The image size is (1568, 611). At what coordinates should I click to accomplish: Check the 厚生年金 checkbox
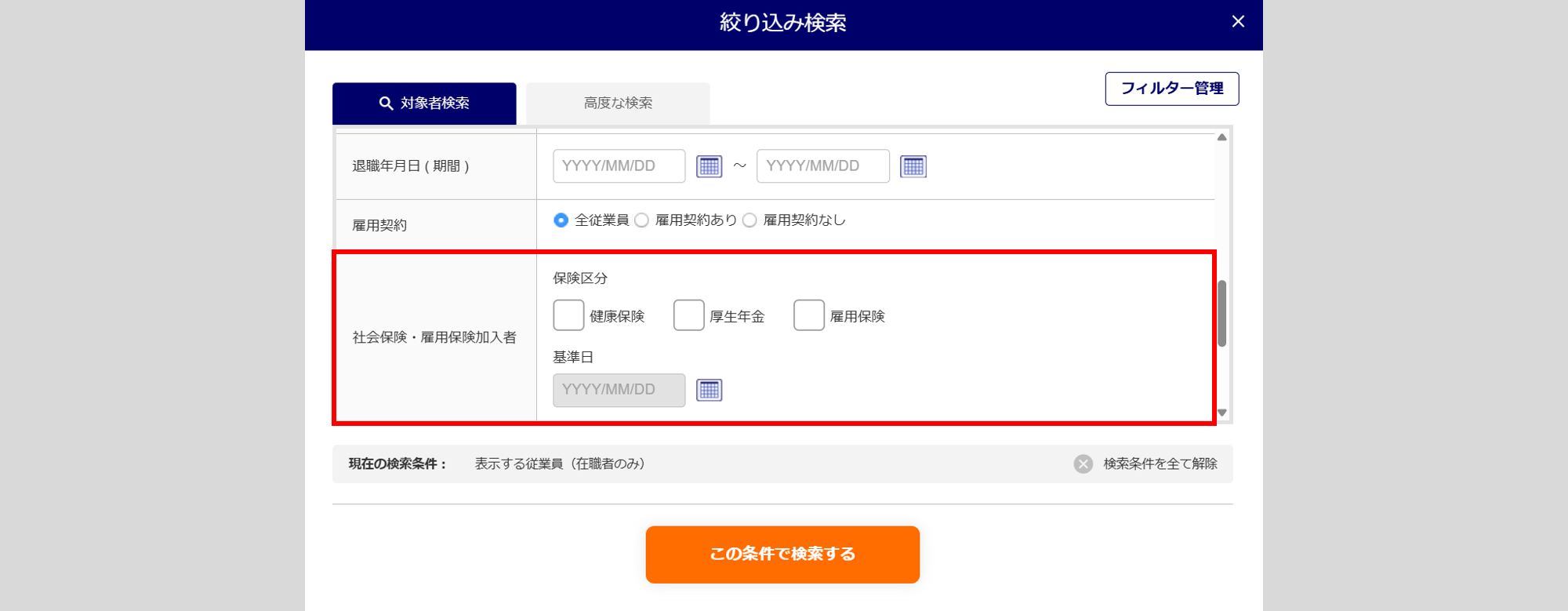[688, 315]
